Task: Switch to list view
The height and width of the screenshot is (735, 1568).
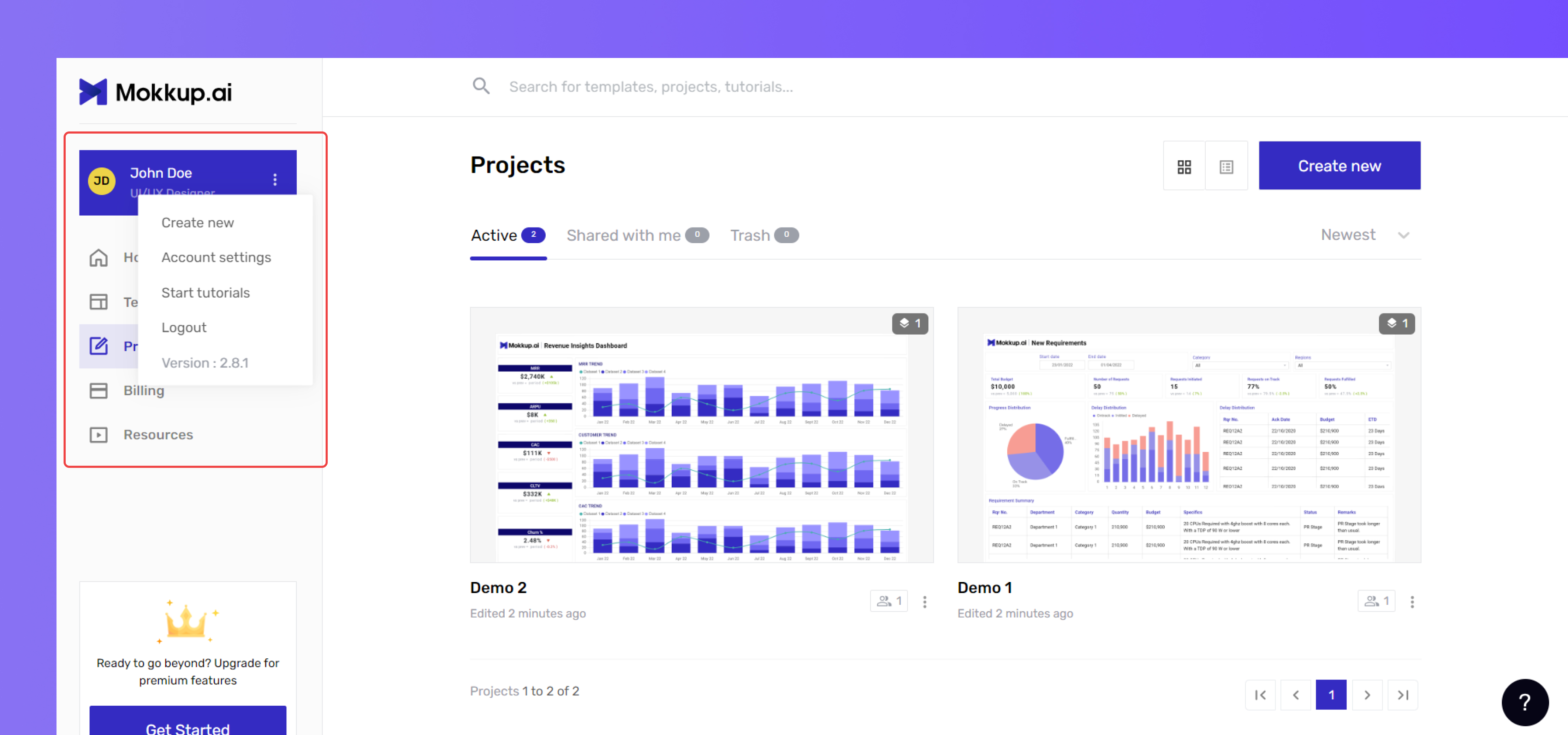Action: [1226, 166]
